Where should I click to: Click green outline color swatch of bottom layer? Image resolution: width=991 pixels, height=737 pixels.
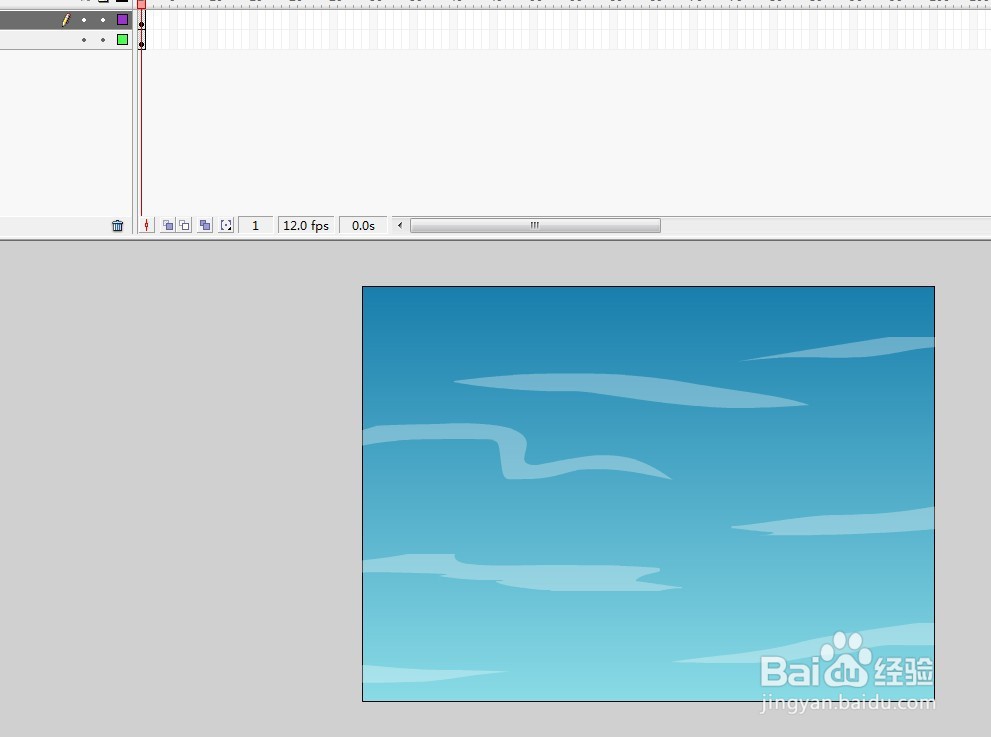click(x=123, y=40)
